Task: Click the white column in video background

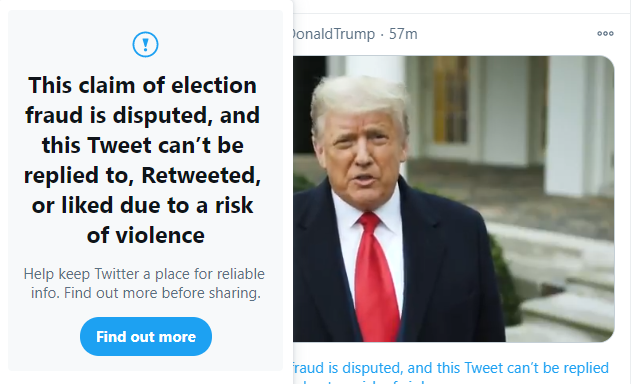Action: coord(566,125)
